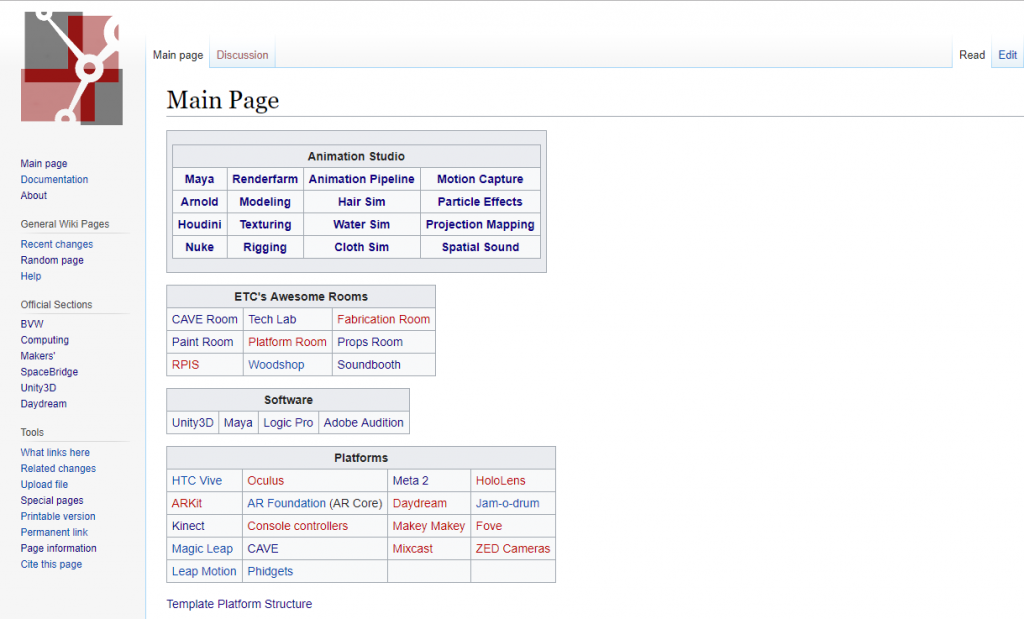Click the Hair Sim link
Viewport: 1024px width, 619px height.
(x=362, y=202)
